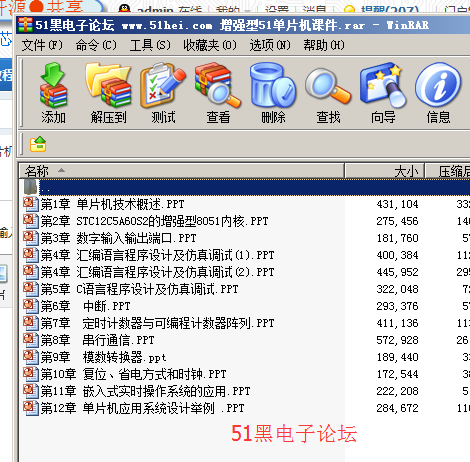470x462 pixels.
Task: Sort files by the 大小 column header
Action: [385, 171]
